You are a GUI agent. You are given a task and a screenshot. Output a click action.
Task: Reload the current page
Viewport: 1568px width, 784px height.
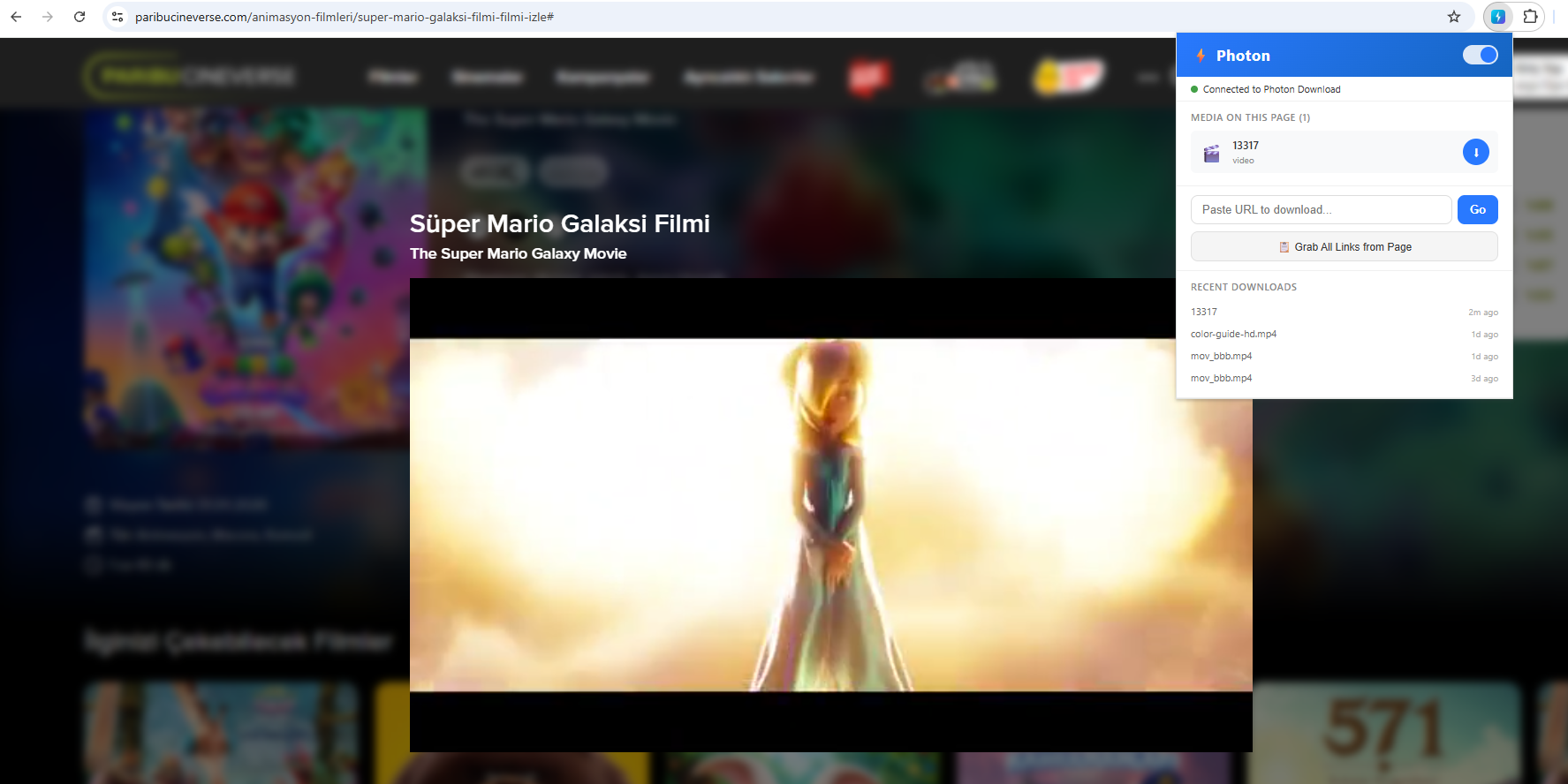pos(80,17)
